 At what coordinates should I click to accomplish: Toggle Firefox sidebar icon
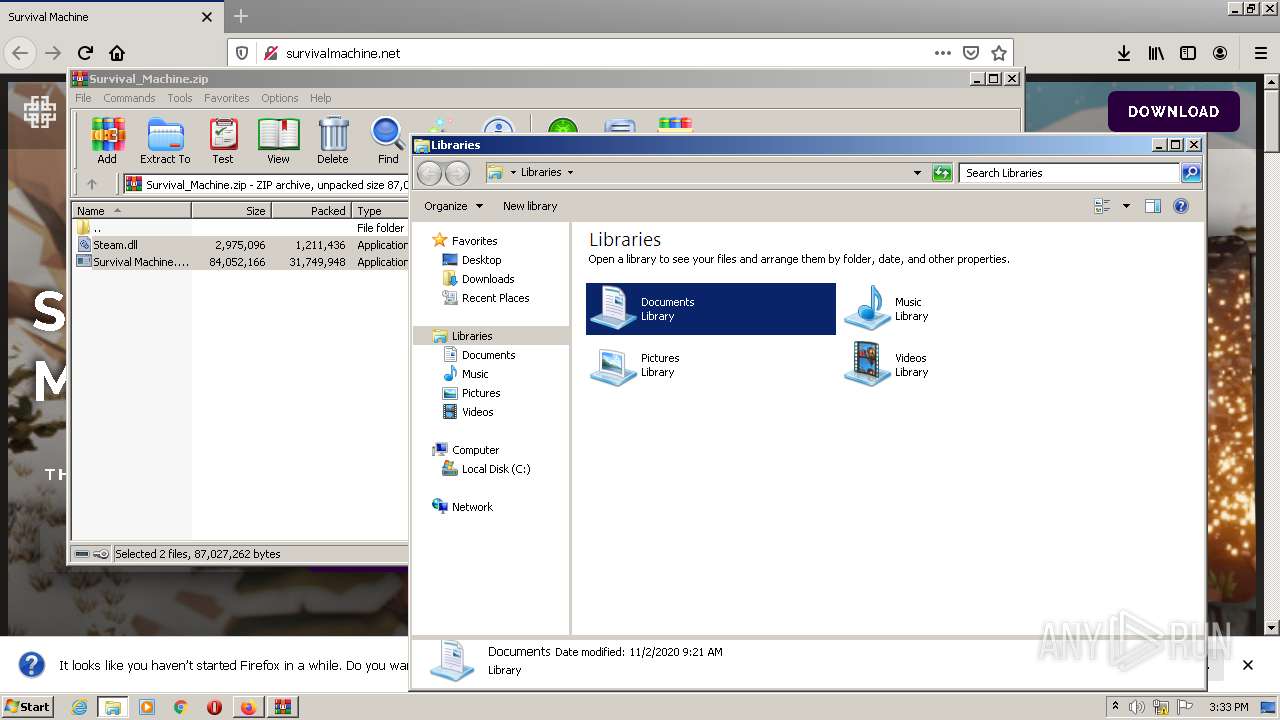click(x=1188, y=53)
